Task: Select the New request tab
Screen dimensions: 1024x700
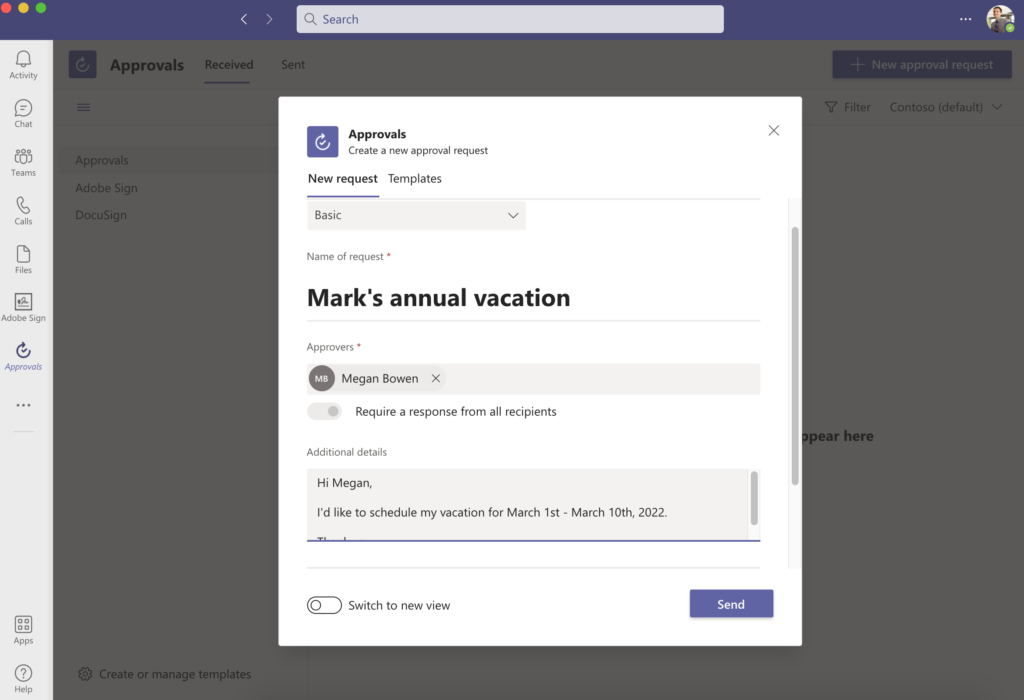Action: tap(343, 178)
